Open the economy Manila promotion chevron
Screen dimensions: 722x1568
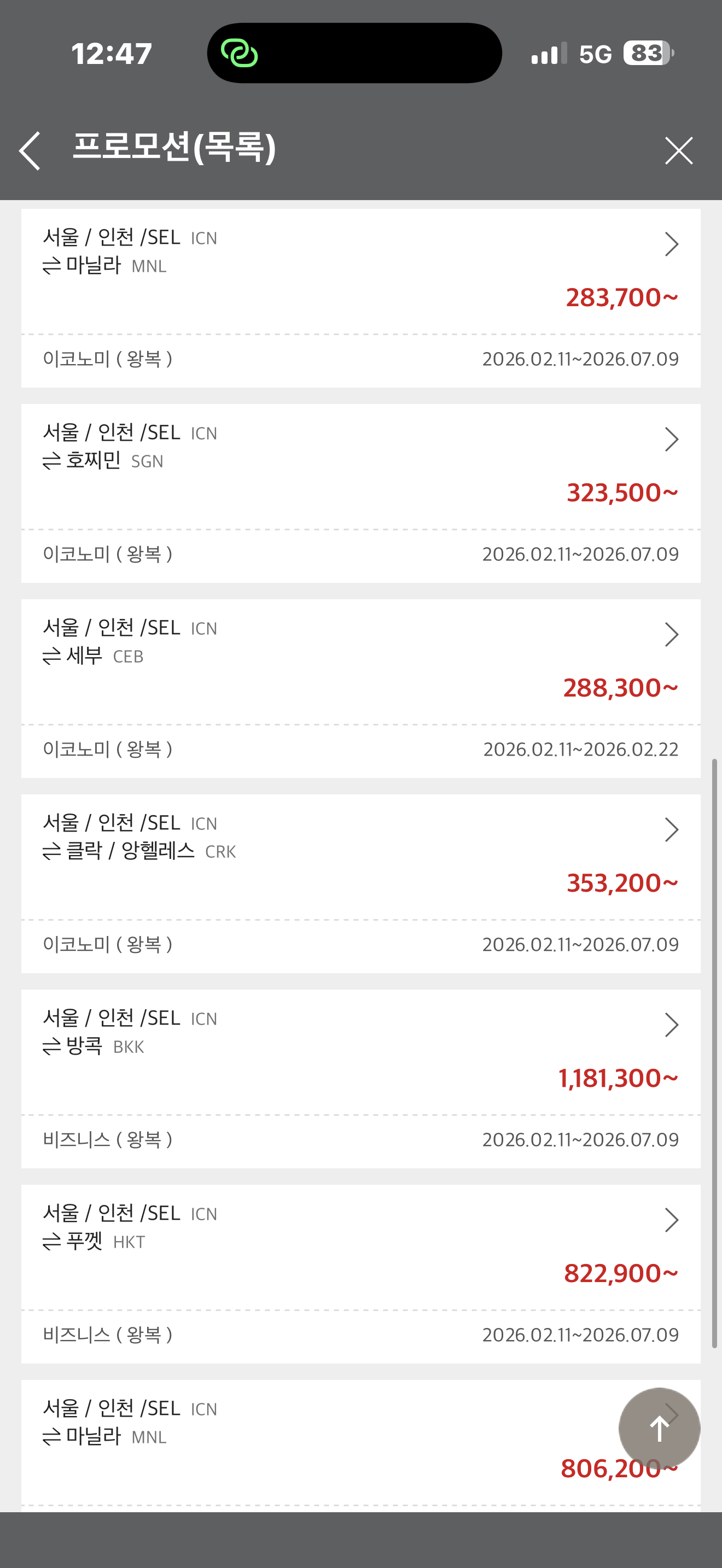[671, 244]
